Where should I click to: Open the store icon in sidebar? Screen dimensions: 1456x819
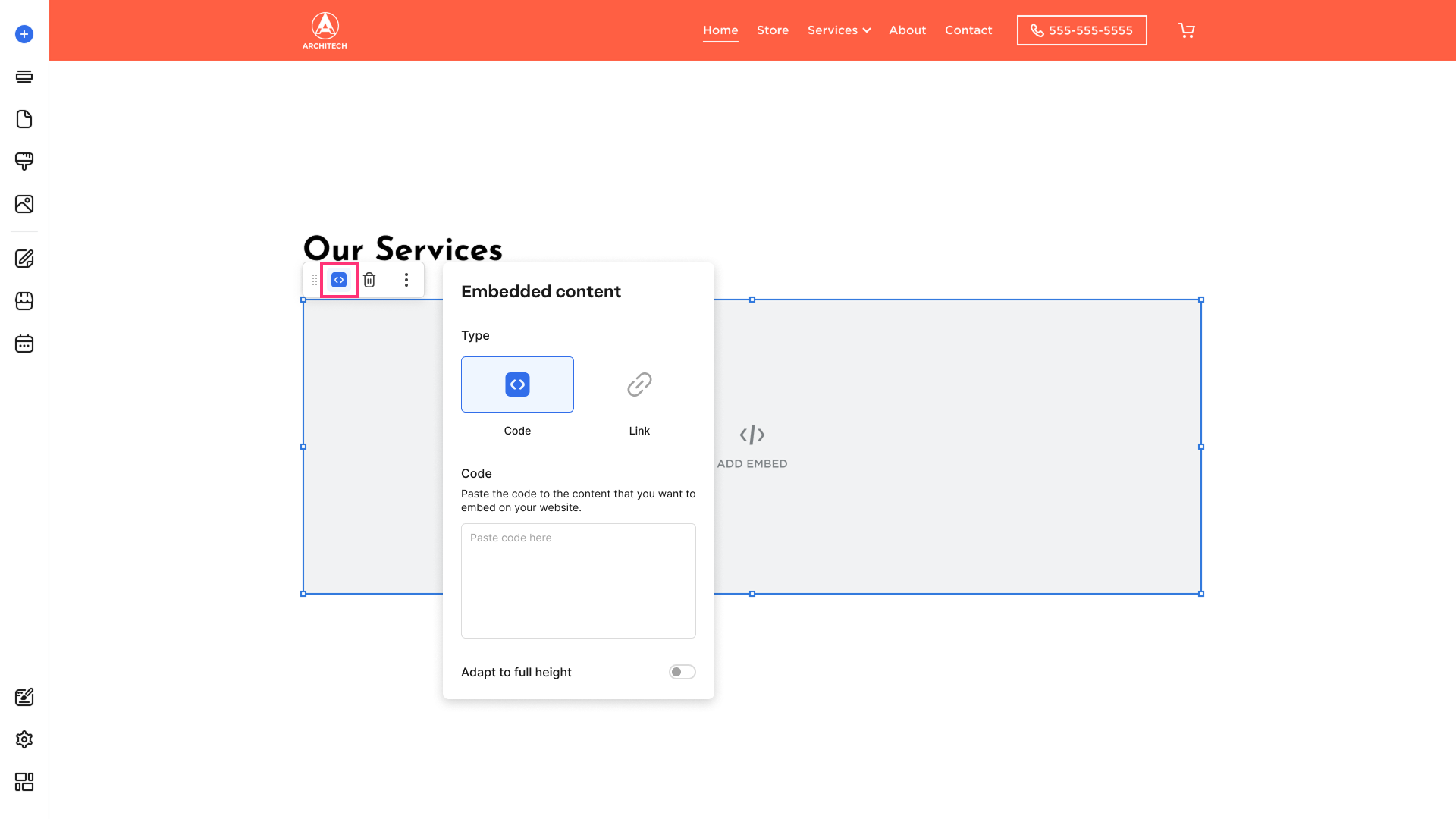point(24,301)
